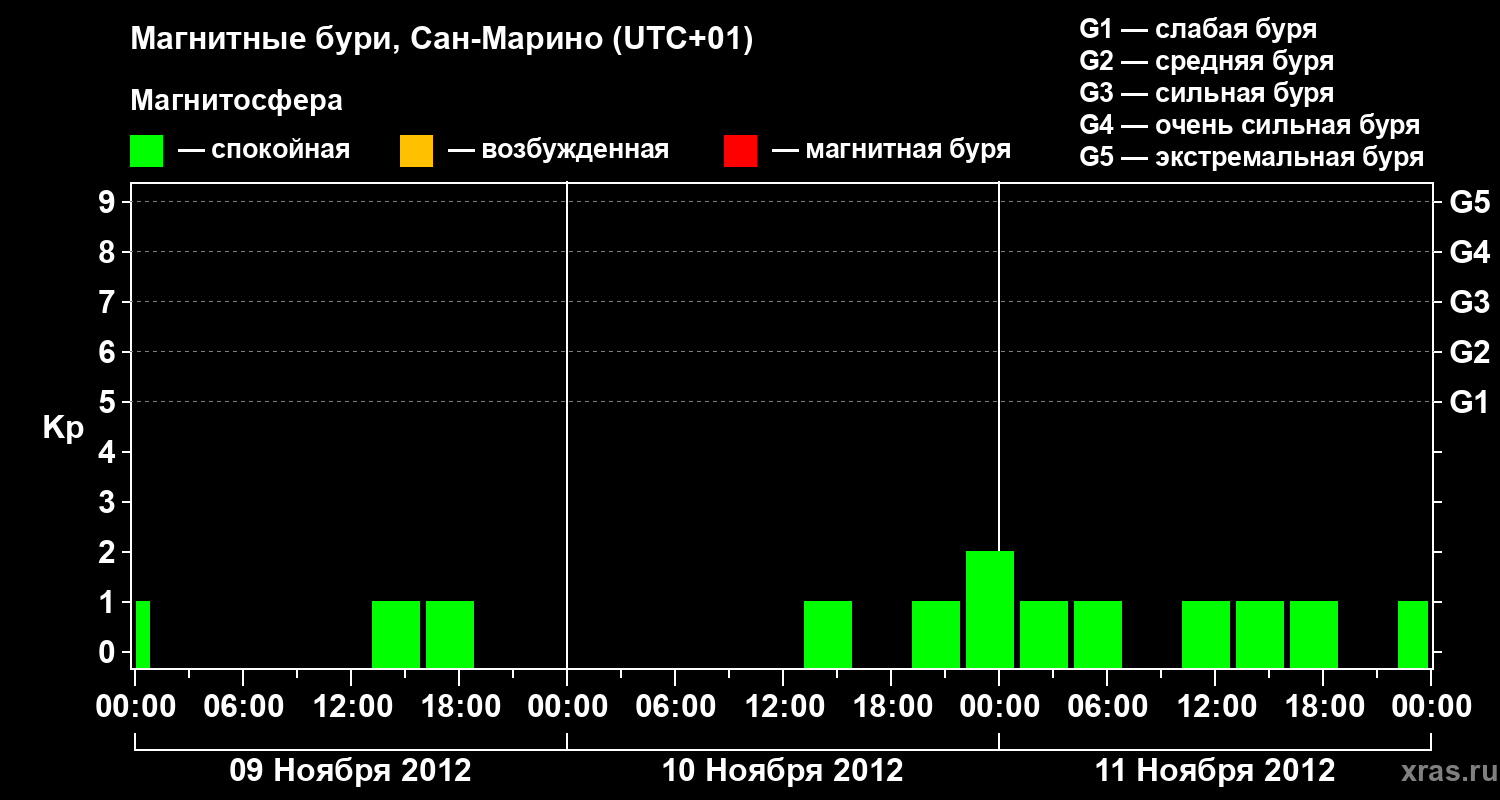Click the green 'спокойная' legend swatch
1500x800 pixels.
pyautogui.click(x=147, y=151)
